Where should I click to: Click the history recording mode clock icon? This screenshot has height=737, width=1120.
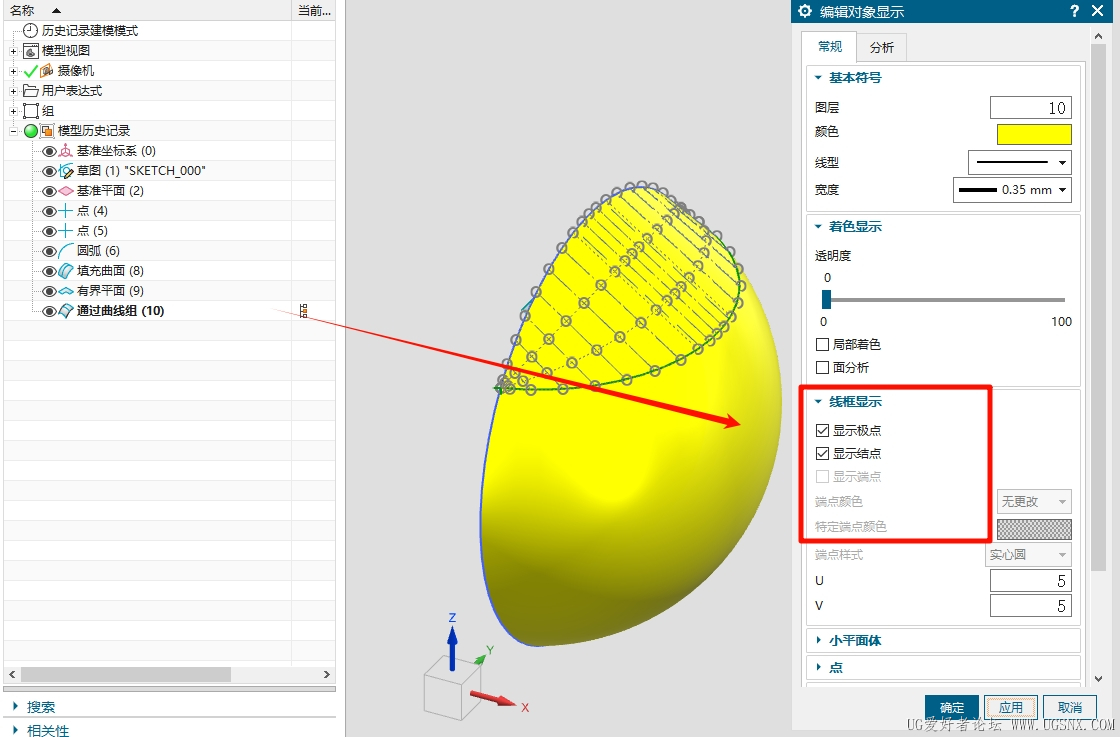point(31,31)
